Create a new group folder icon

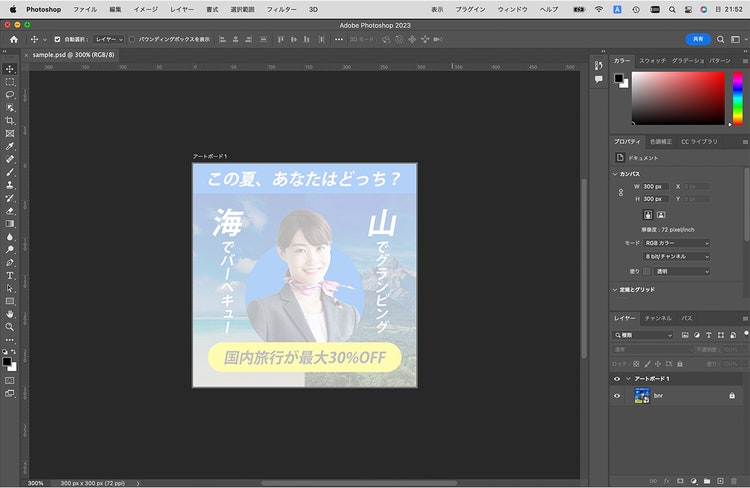(707, 481)
